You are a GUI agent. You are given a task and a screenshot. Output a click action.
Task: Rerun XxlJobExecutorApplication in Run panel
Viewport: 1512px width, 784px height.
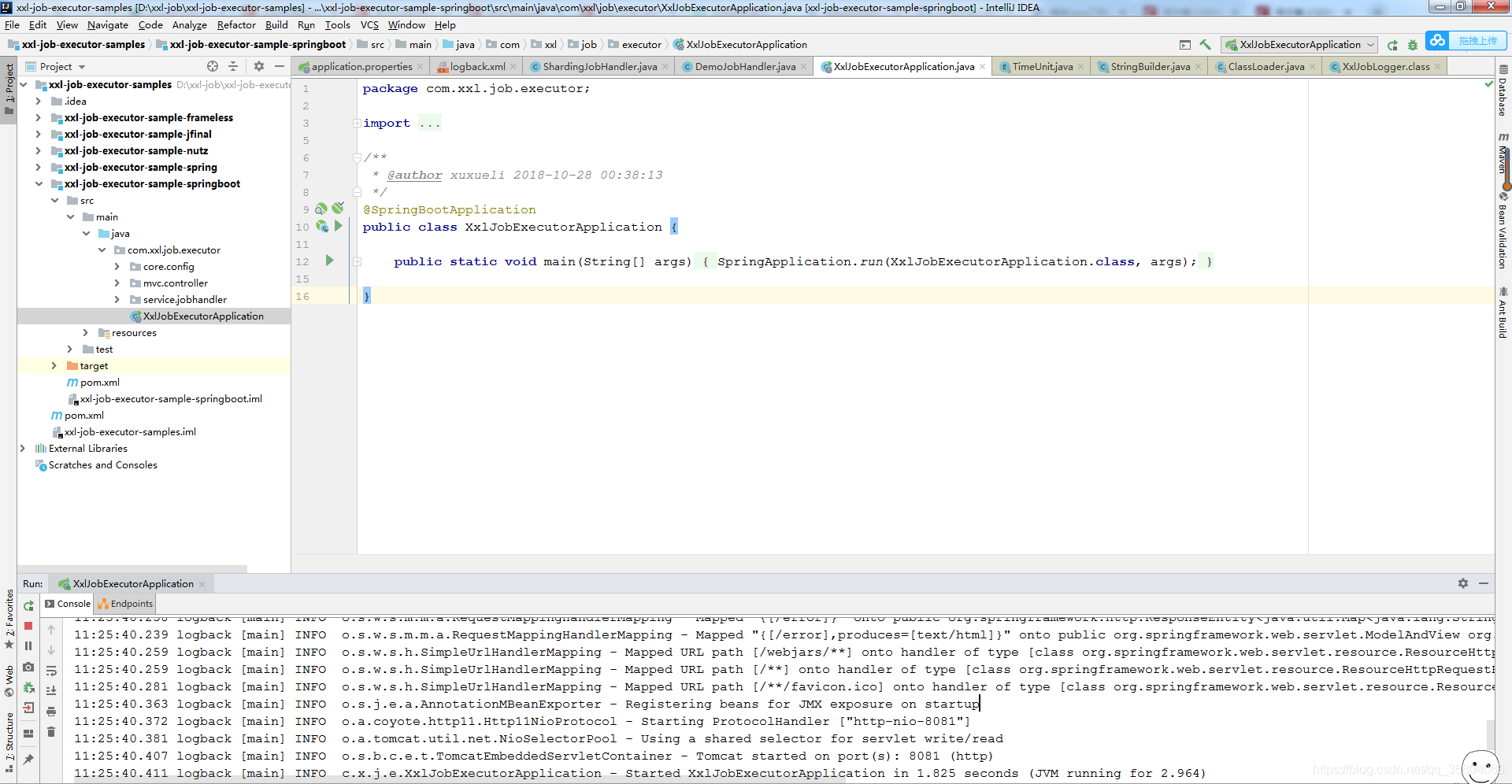(28, 606)
